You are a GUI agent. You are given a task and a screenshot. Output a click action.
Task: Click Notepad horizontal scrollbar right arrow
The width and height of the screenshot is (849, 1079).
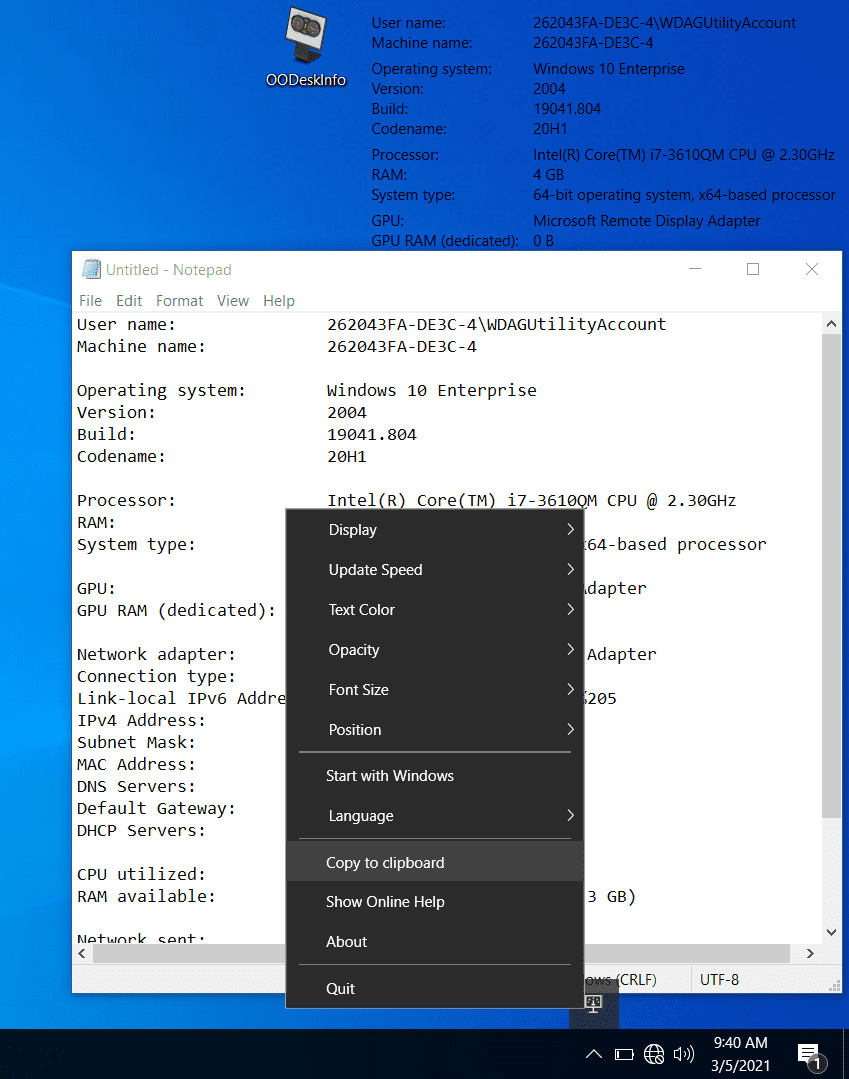pyautogui.click(x=810, y=953)
